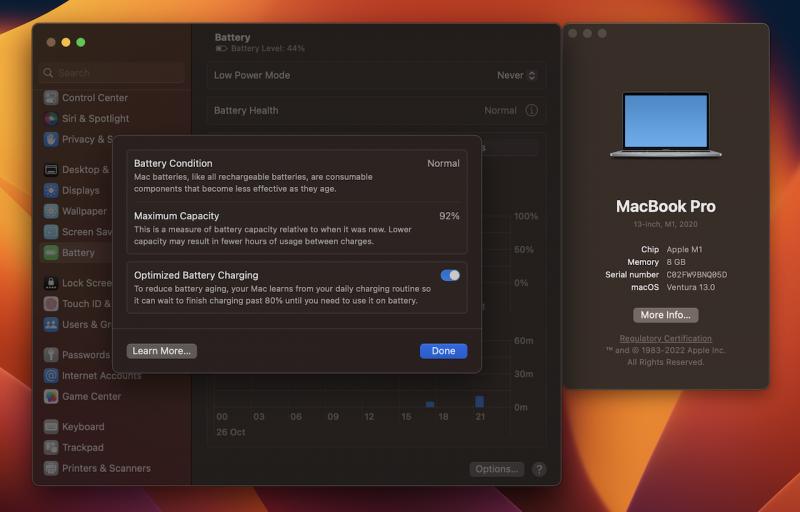Open Printers & Scanners icon

click(51, 468)
